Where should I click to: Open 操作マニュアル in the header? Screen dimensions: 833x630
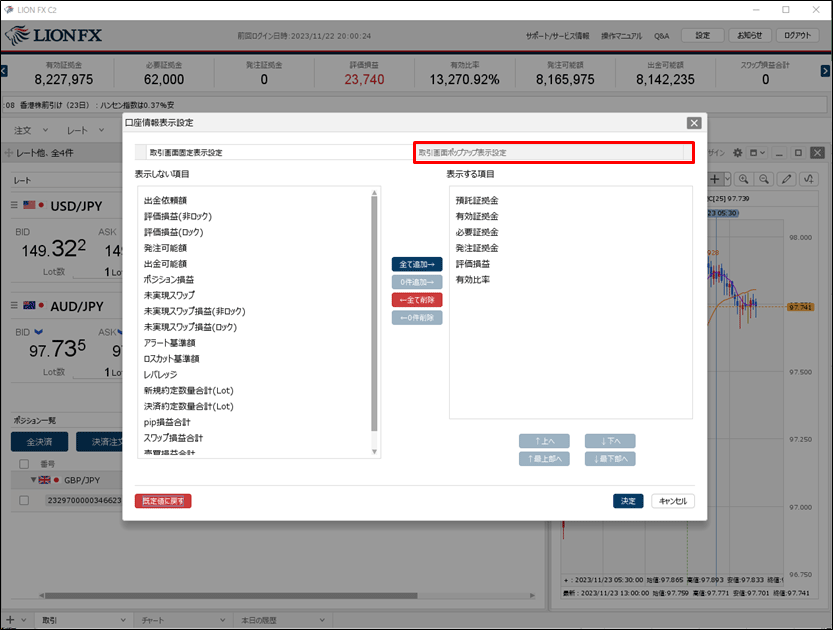[x=622, y=36]
